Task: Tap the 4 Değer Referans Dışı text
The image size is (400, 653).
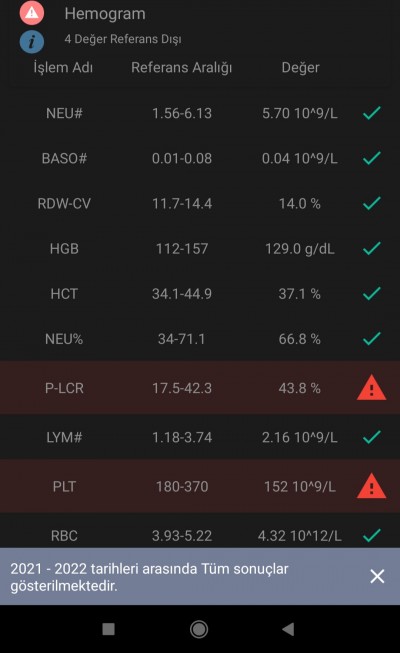Action: point(123,39)
